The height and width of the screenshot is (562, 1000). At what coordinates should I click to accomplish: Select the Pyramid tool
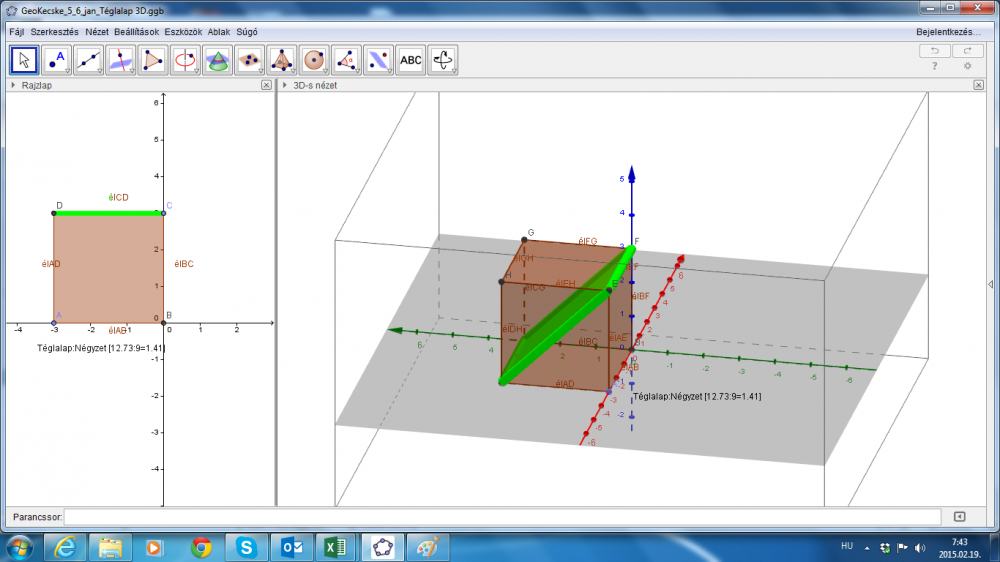[282, 60]
